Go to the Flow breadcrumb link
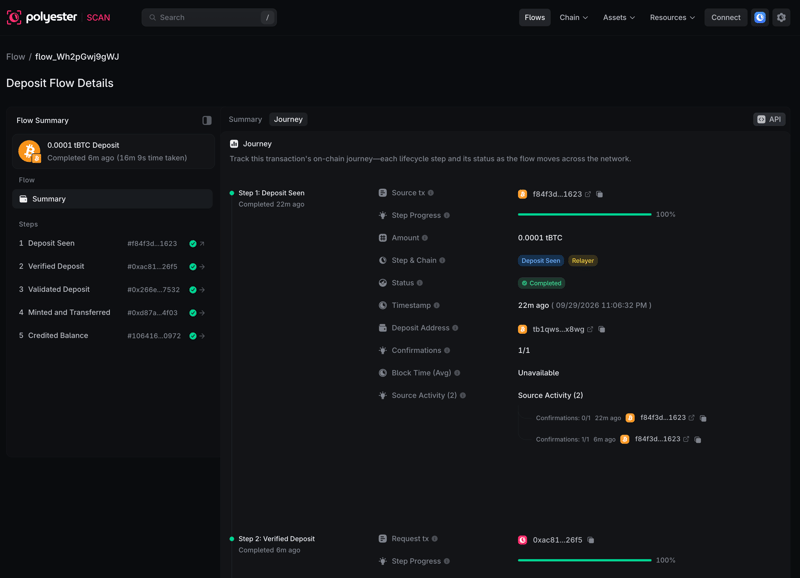Viewport: 800px width, 578px height. tap(15, 57)
